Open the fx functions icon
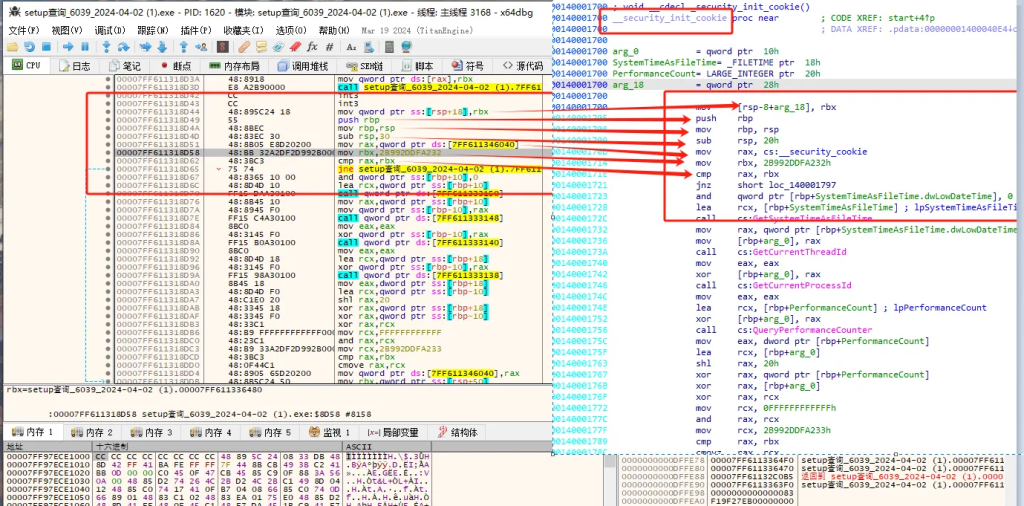1024x506 pixels. tap(312, 47)
